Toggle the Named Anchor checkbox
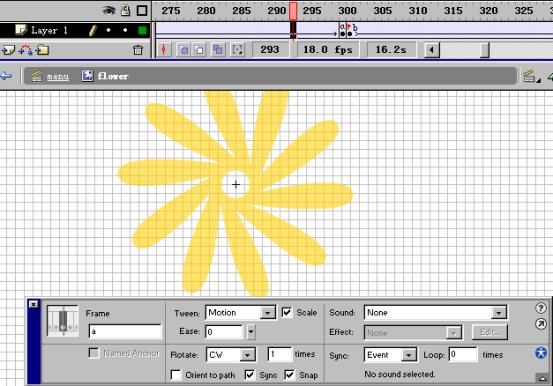The image size is (553, 386). pyautogui.click(x=94, y=353)
